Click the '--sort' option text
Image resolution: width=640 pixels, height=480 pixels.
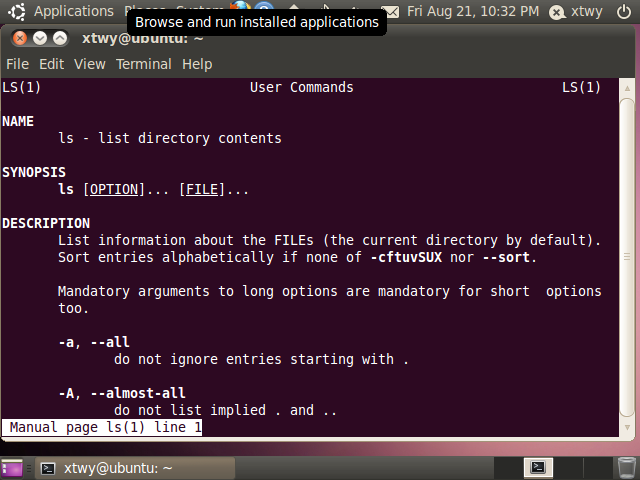tap(506, 257)
